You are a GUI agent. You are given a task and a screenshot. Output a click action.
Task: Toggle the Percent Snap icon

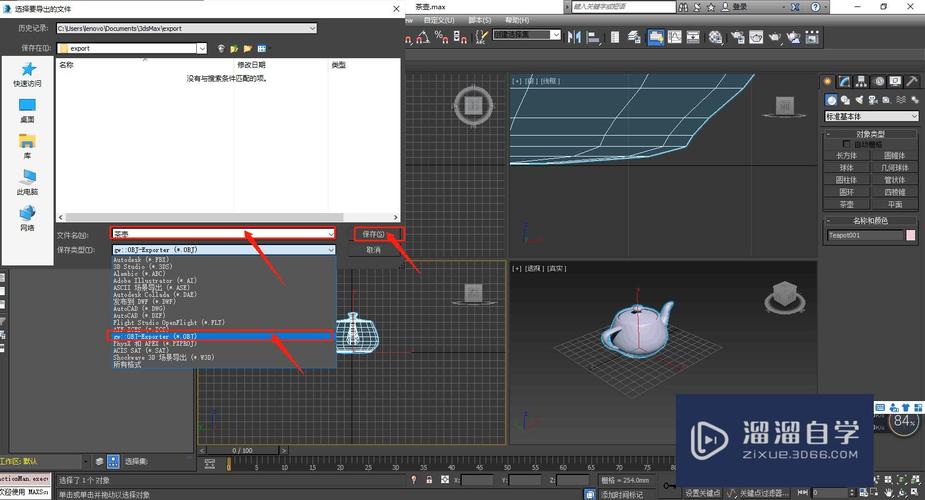pos(442,38)
